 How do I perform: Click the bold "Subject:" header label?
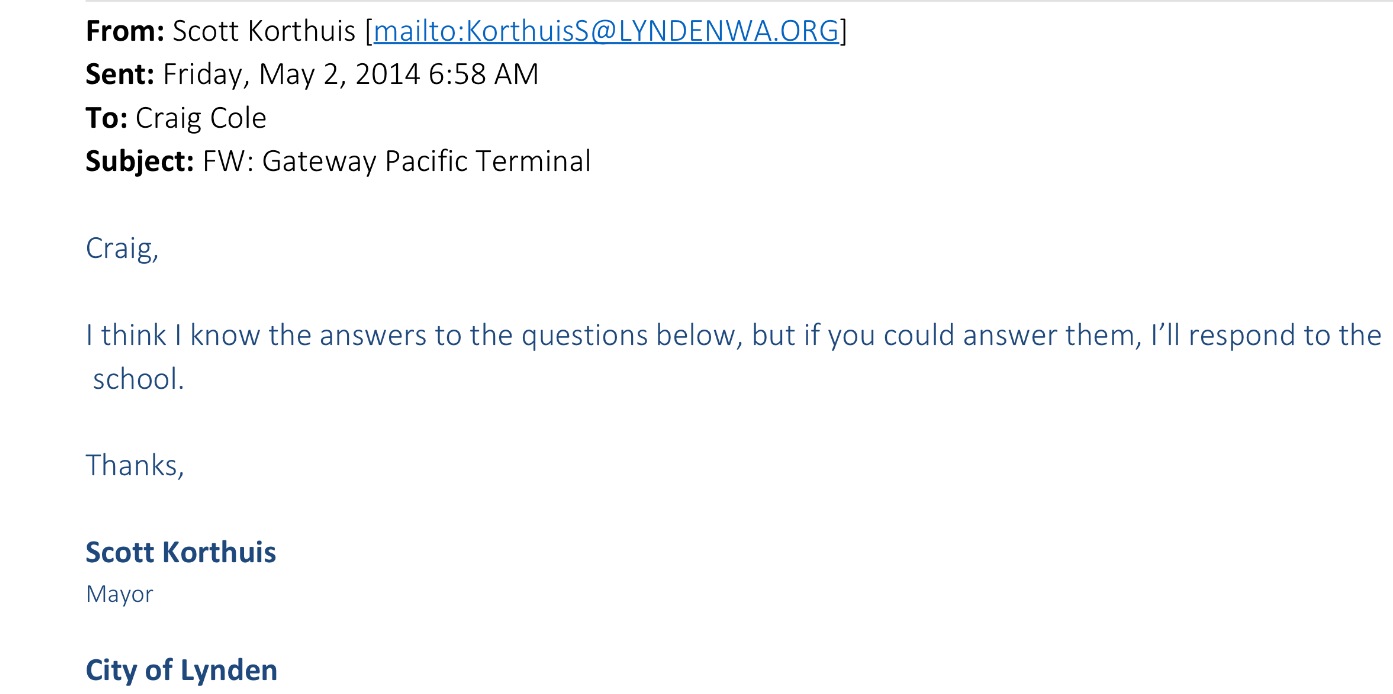(140, 161)
